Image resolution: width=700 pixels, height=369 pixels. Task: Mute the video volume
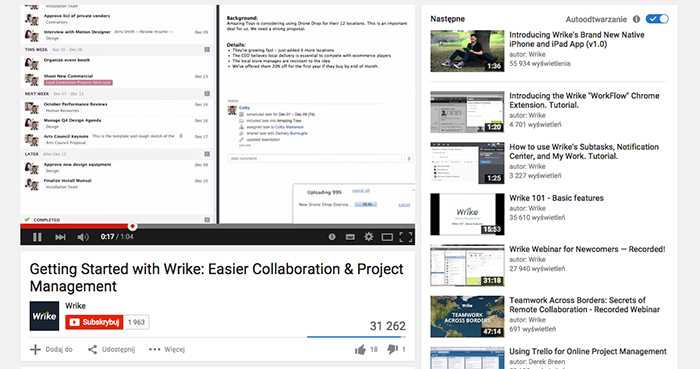click(83, 237)
